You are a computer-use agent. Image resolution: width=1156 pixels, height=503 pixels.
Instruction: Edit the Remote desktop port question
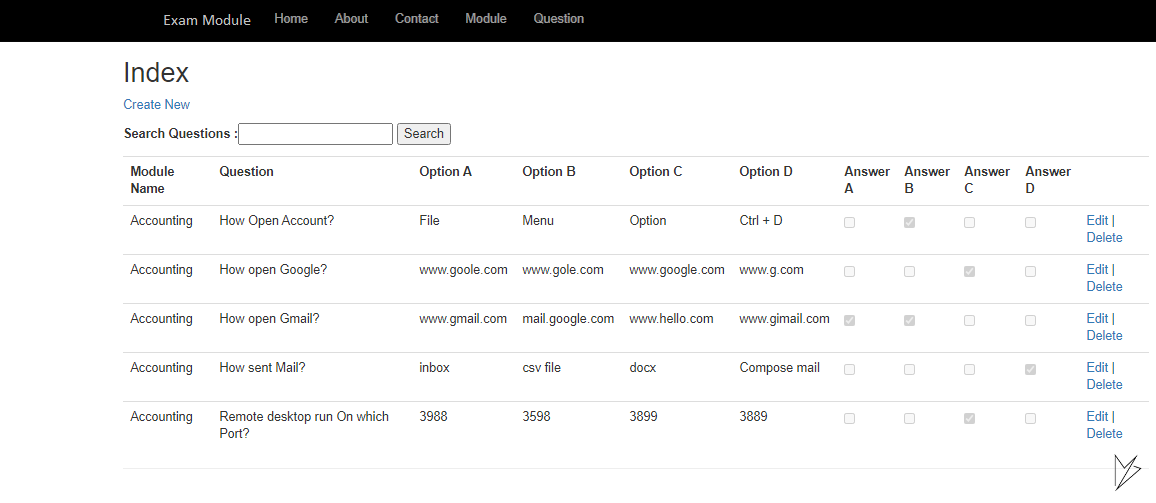(x=1097, y=416)
